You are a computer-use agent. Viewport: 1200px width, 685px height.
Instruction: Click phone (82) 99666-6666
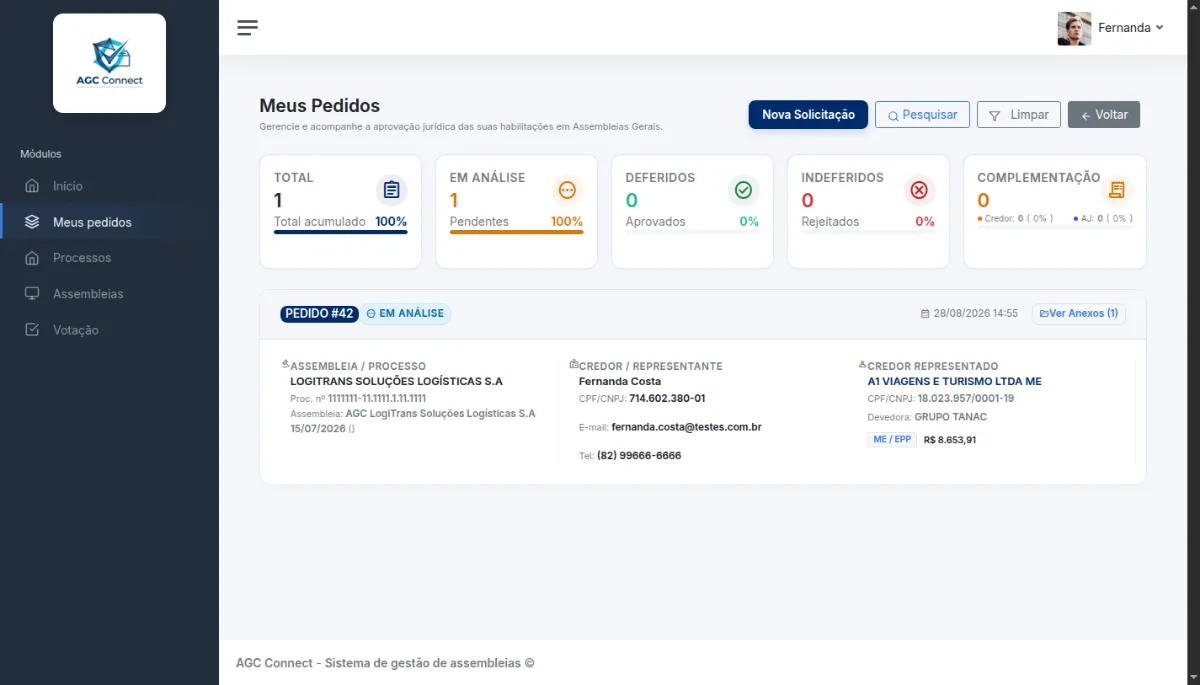(639, 455)
